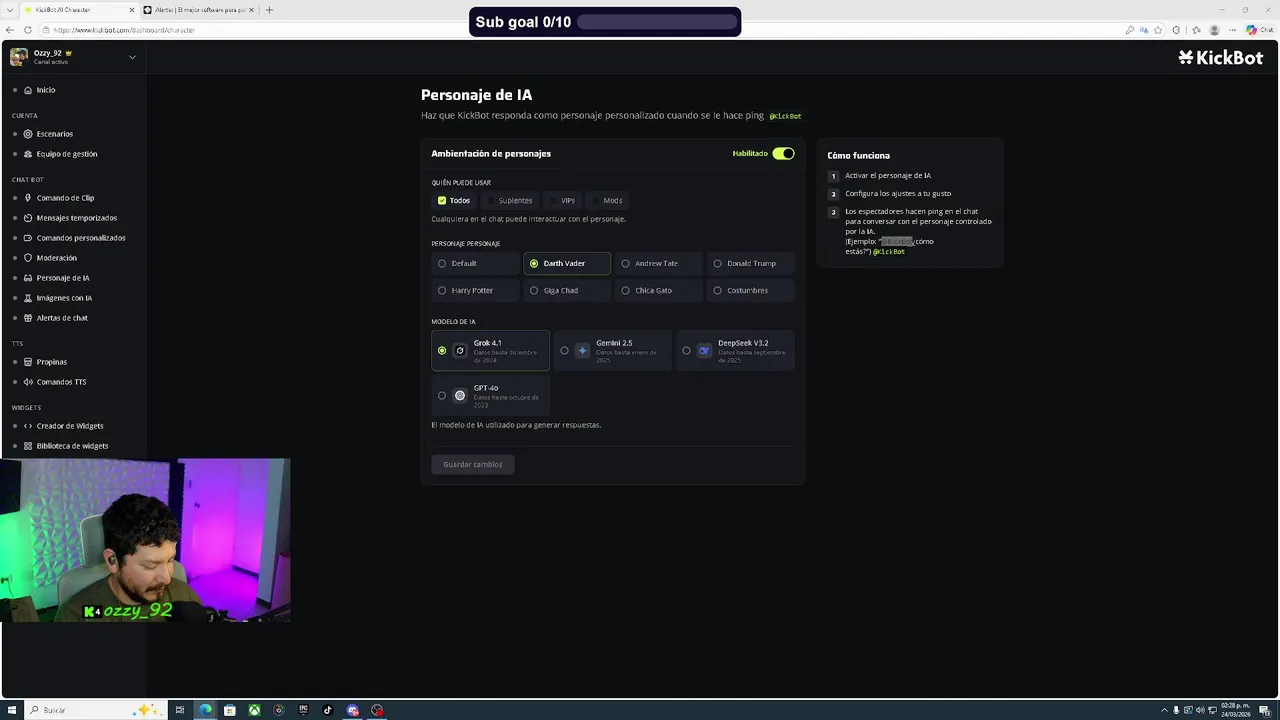Go back in the browser
Viewport: 1280px width, 720px height.
click(x=10, y=30)
